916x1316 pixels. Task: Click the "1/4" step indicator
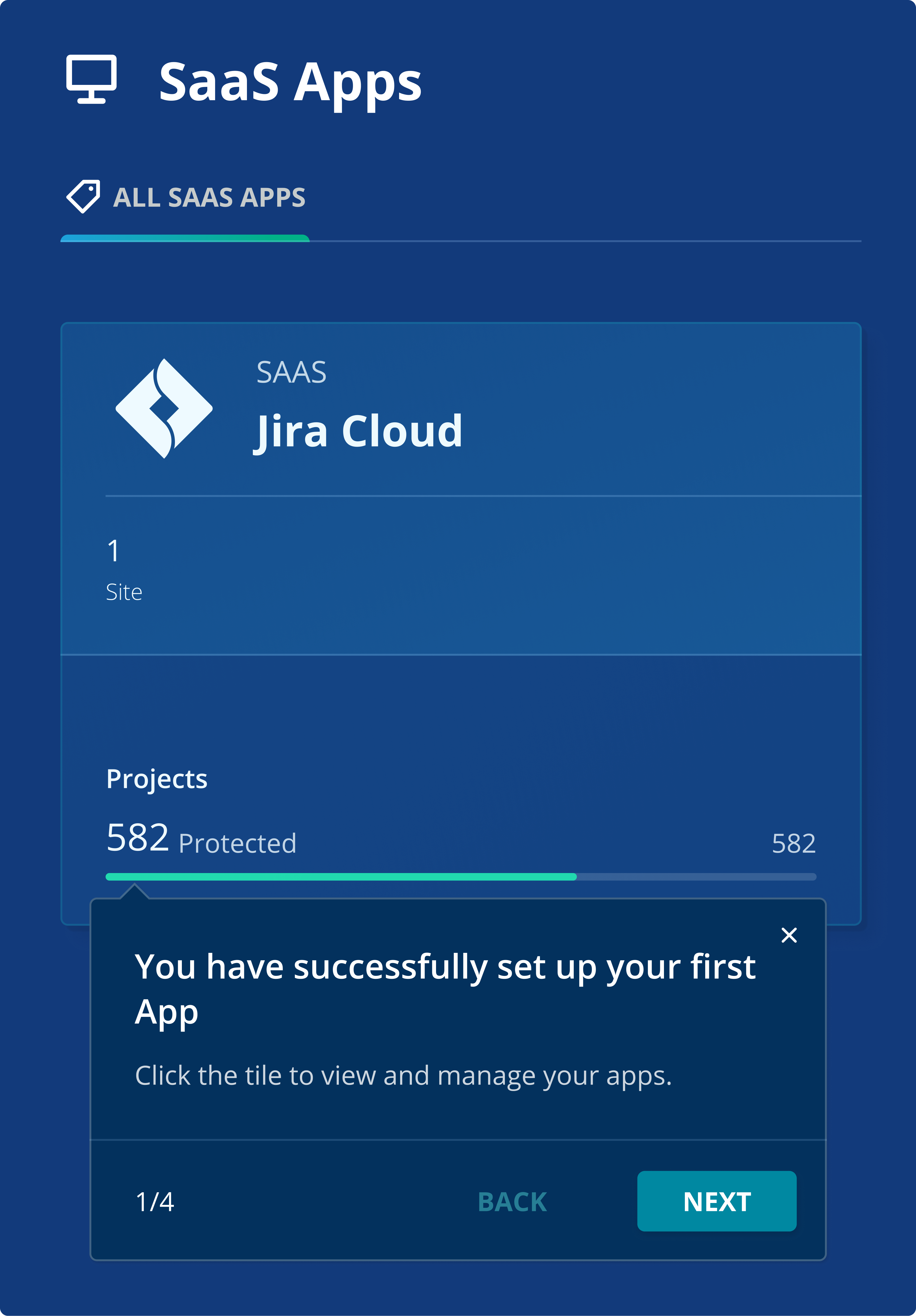pos(155,1201)
